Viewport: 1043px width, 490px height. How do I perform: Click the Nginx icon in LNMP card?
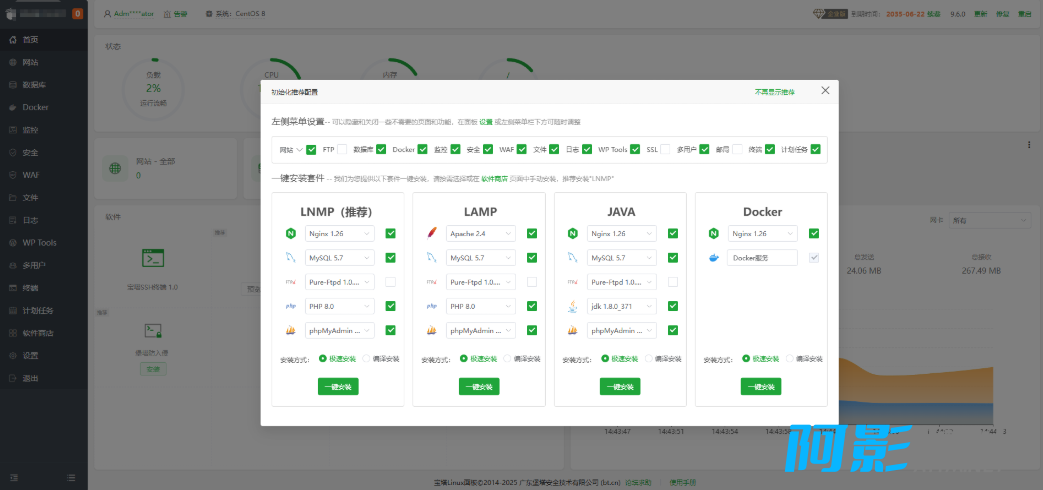[291, 233]
